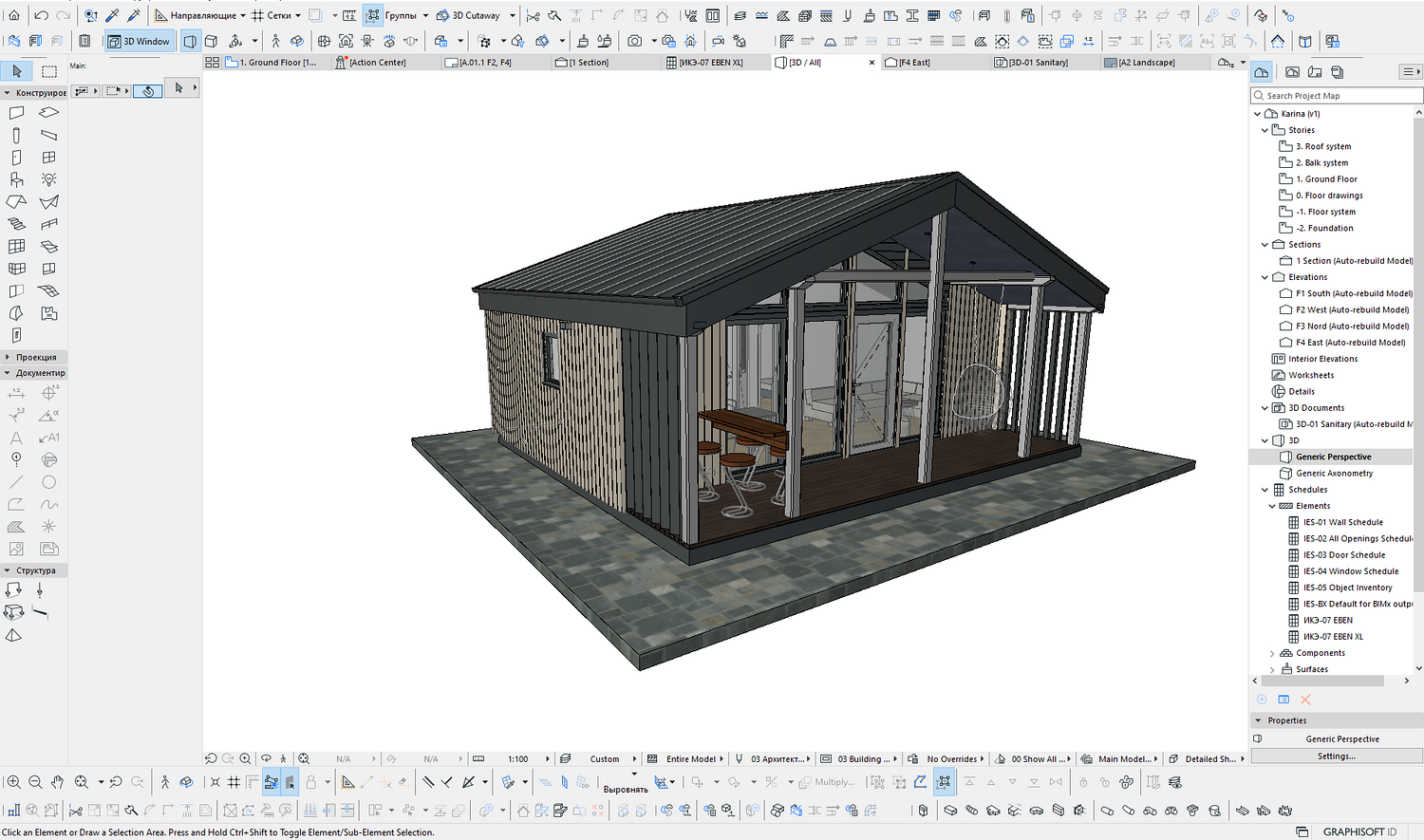This screenshot has width=1424, height=840.
Task: Open the Направляющие dropdown arrow
Action: point(242,15)
